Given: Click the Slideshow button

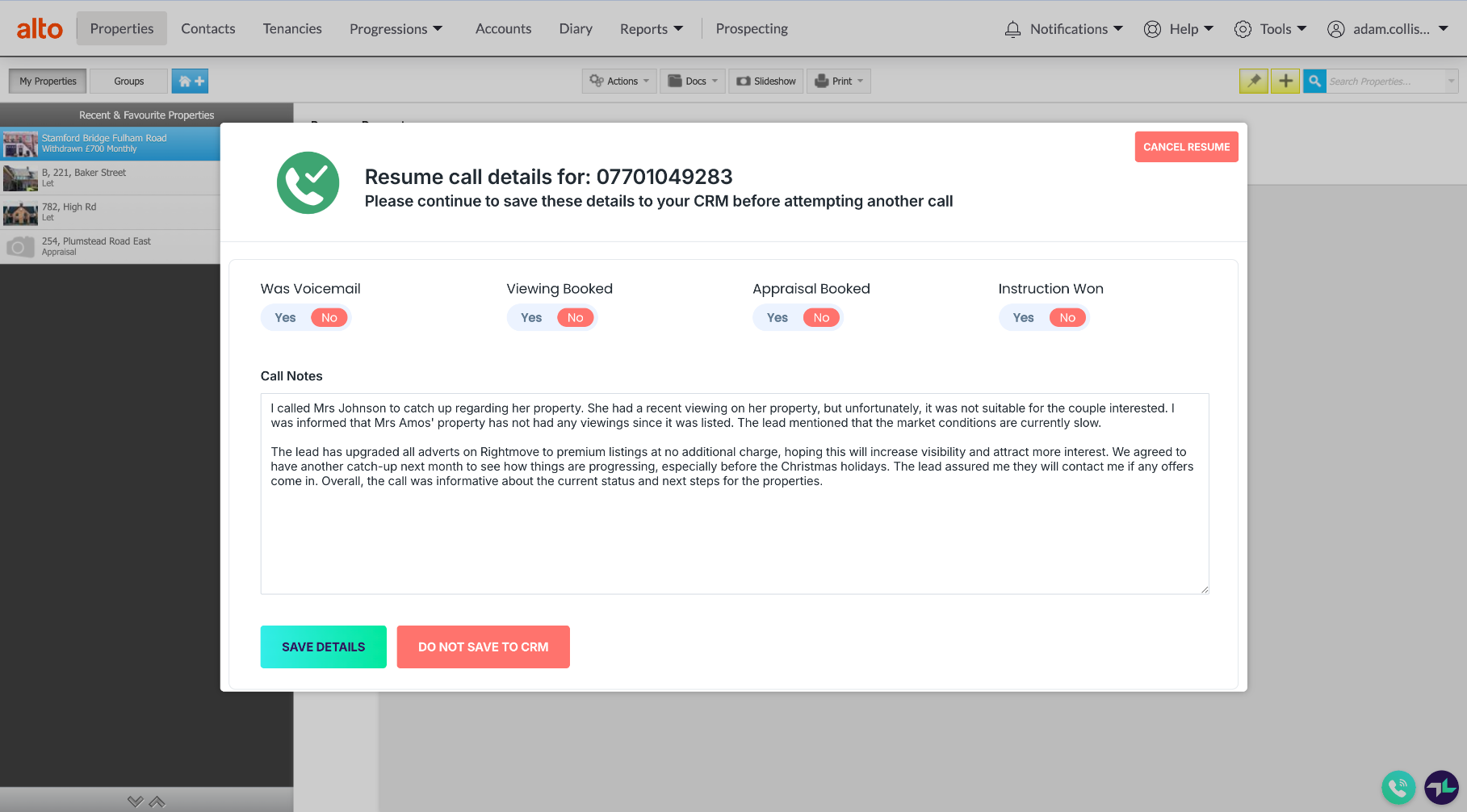Looking at the screenshot, I should click(x=766, y=81).
